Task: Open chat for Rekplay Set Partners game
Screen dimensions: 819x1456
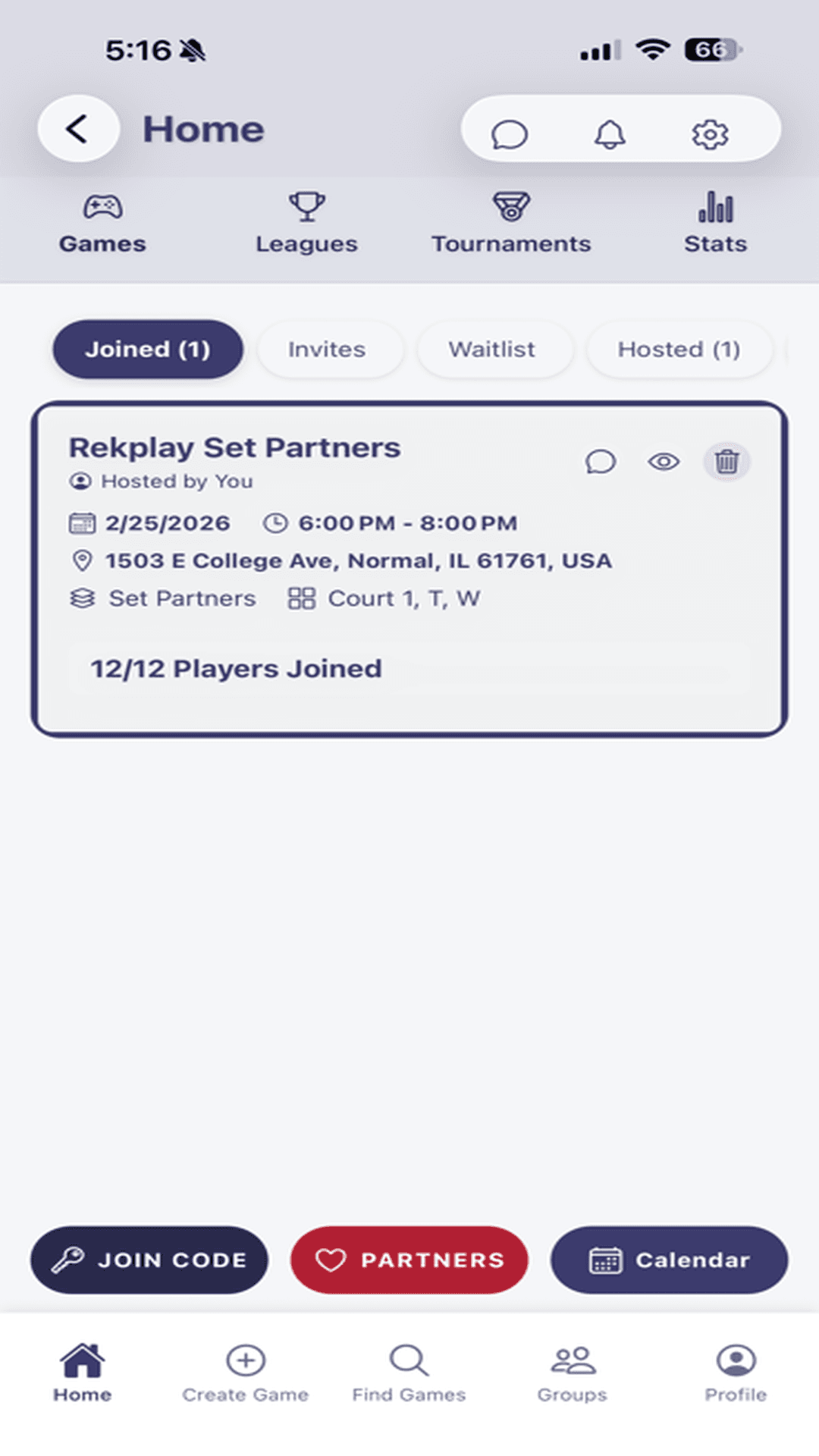Action: [601, 461]
